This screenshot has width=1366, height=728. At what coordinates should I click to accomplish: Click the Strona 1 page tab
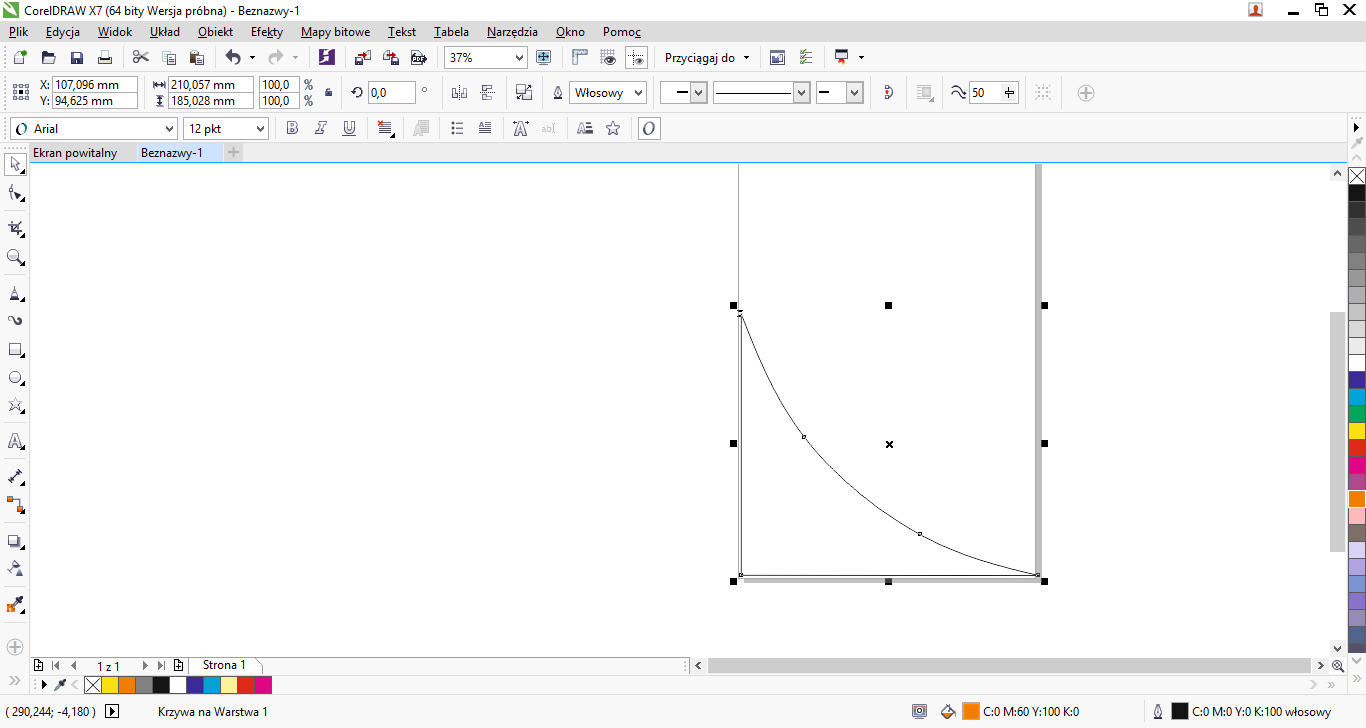[x=224, y=665]
